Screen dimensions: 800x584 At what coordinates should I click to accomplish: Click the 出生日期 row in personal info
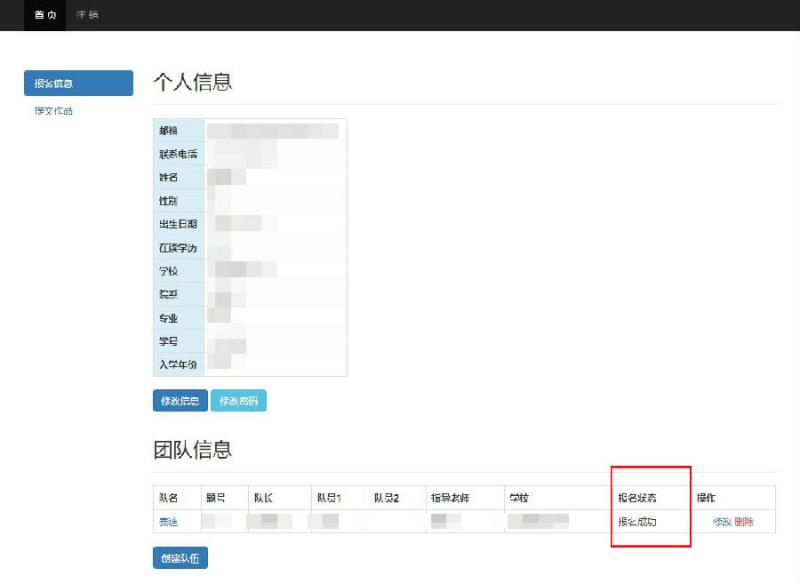click(x=250, y=224)
